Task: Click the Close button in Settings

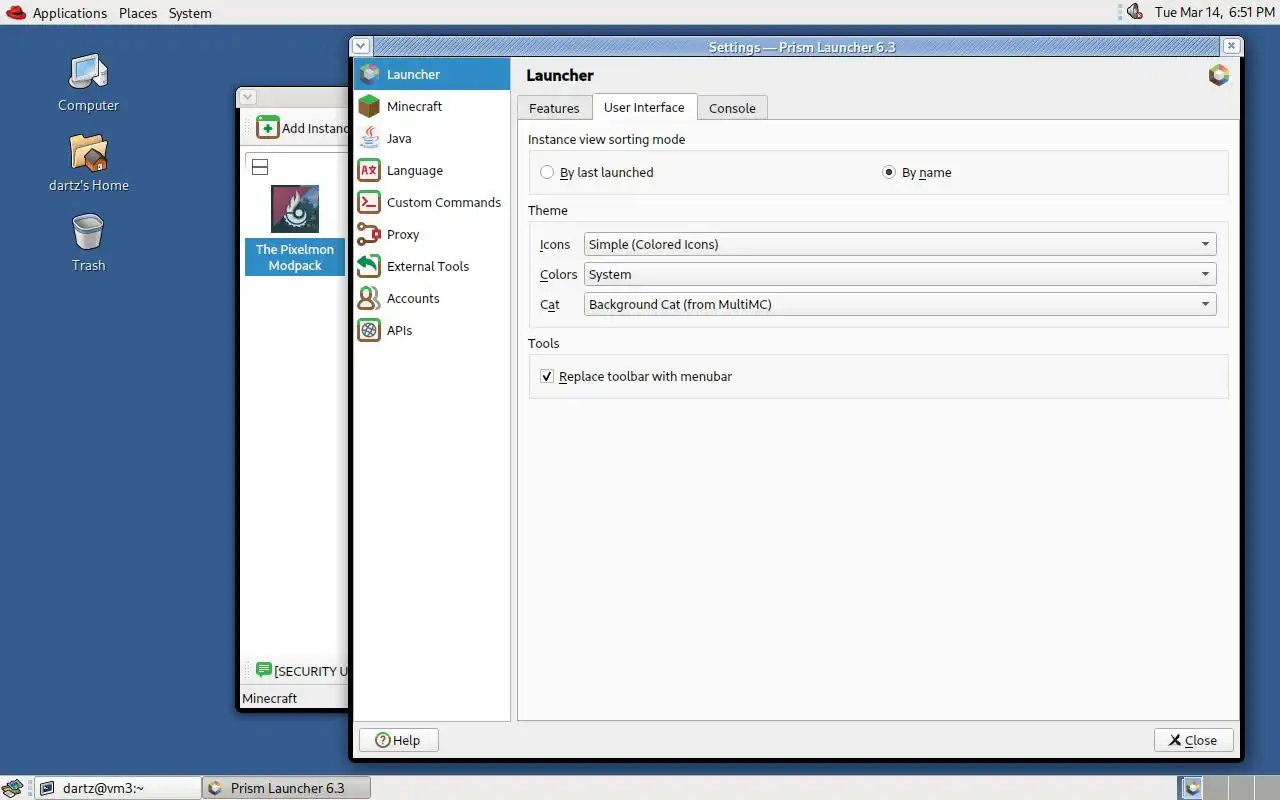Action: coord(1194,740)
